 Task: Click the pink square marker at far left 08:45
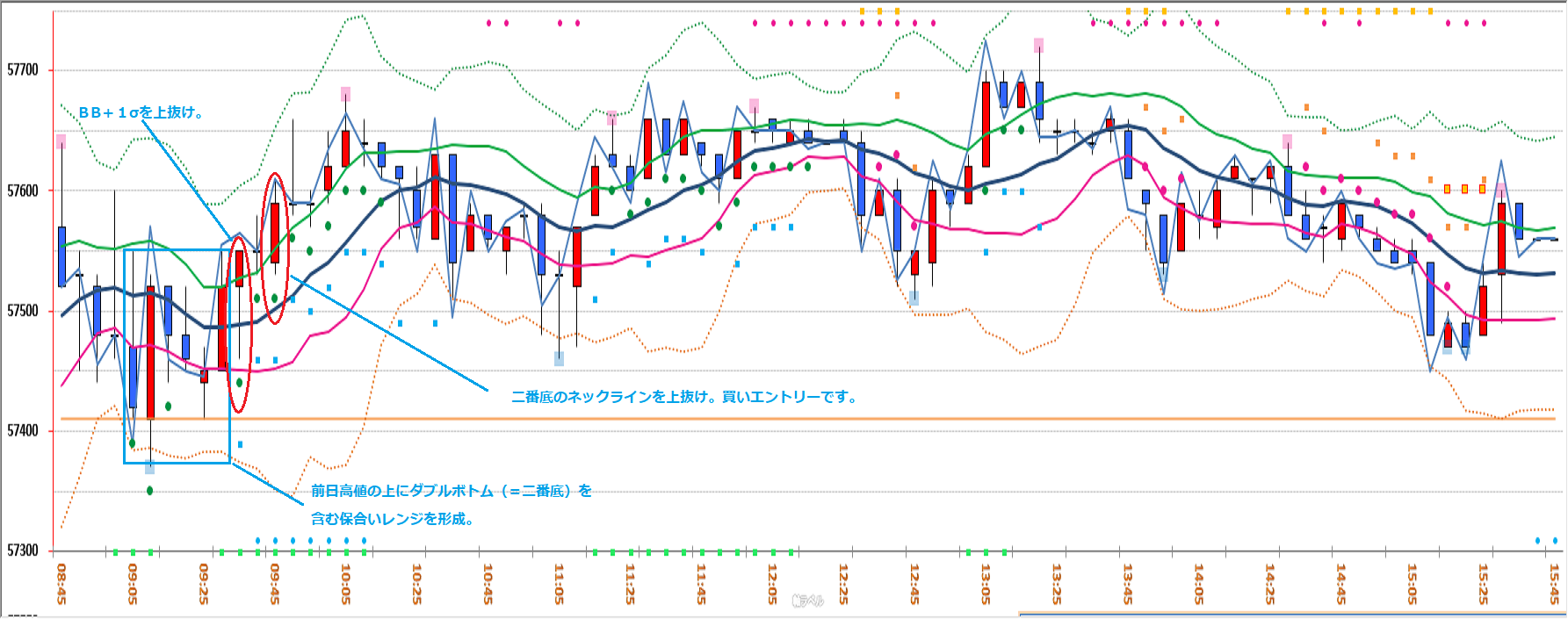point(61,140)
